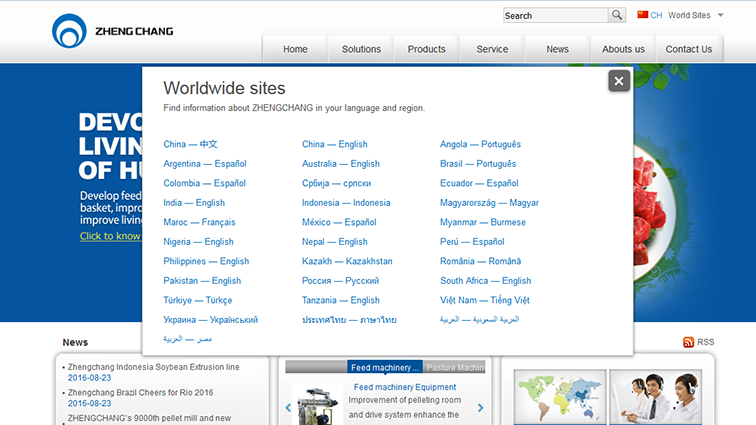Viewport: 756px width, 425px height.
Task: Click the China flag icon
Action: tap(643, 15)
